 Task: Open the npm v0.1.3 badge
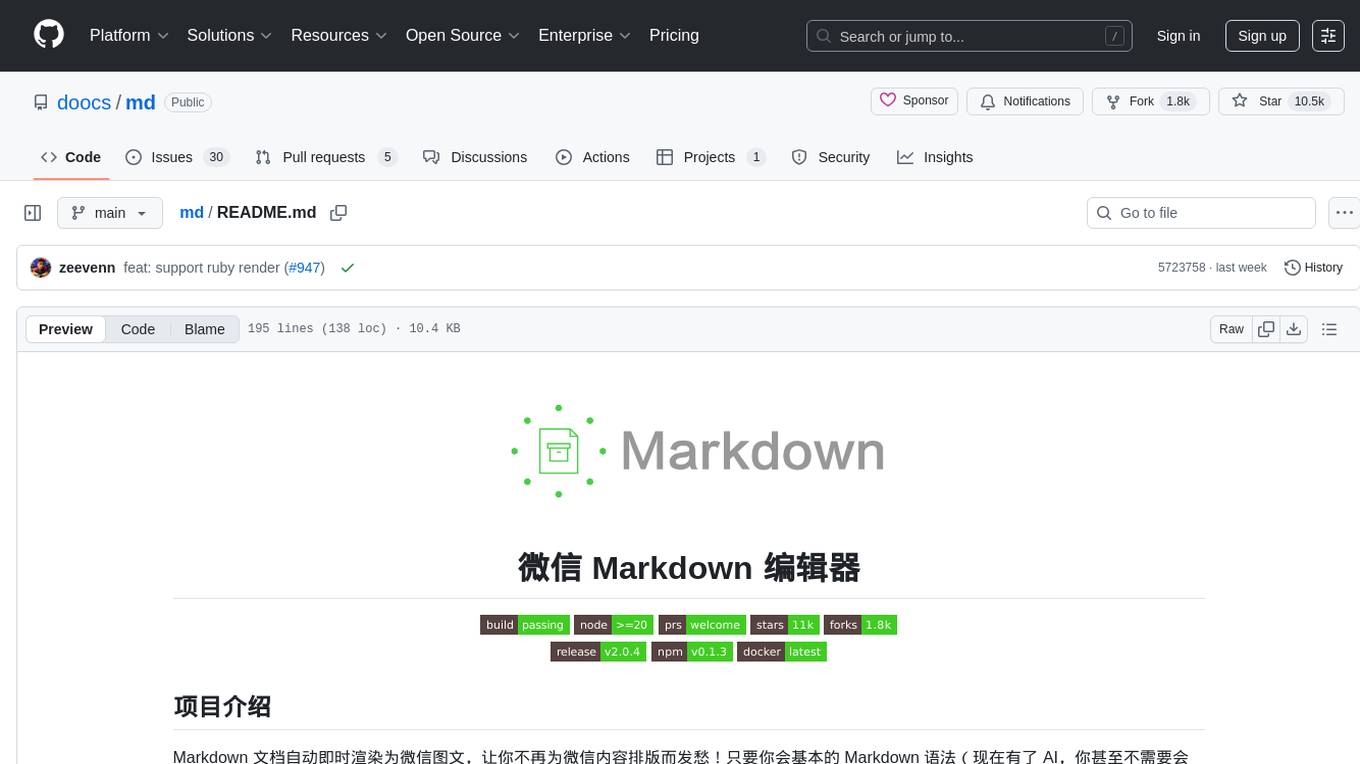click(691, 652)
